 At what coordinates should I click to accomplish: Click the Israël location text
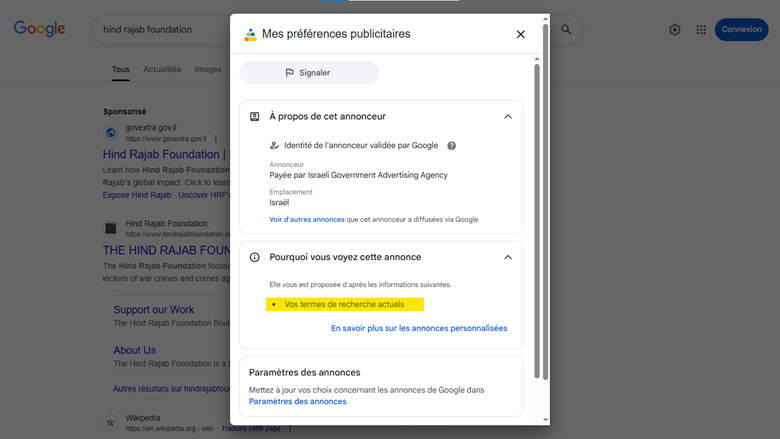tap(279, 203)
